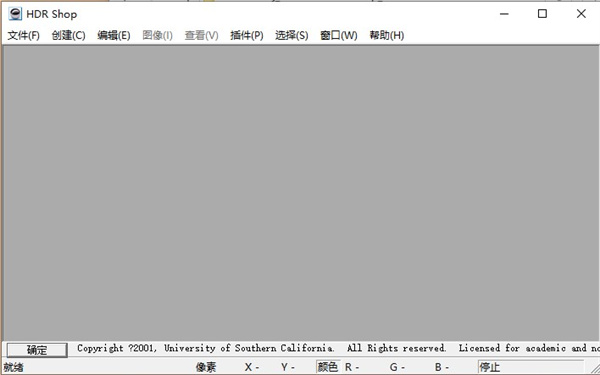This screenshot has width=600, height=375.
Task: Click the B - color value readout
Action: 442,367
